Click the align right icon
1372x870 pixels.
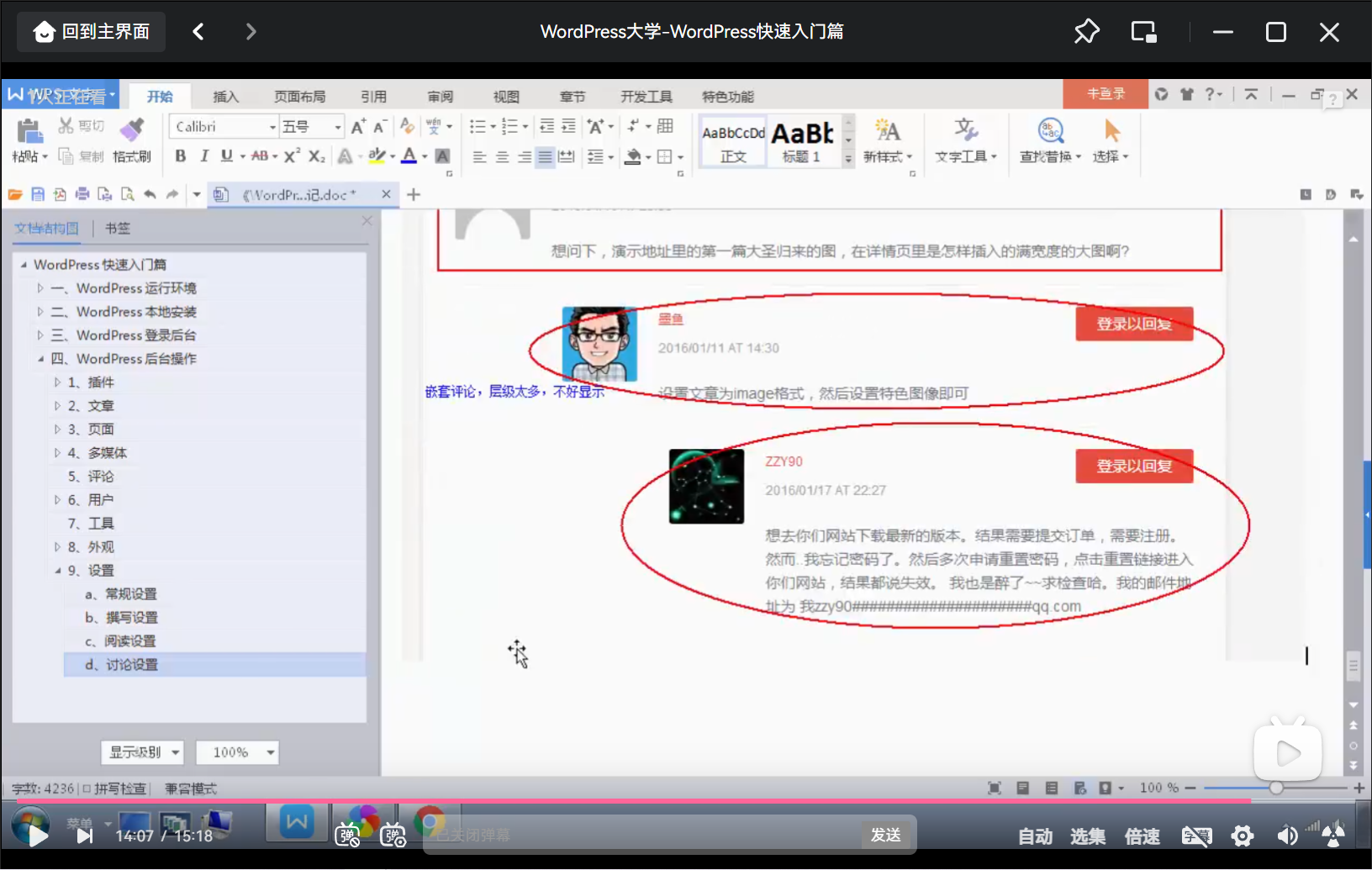point(524,156)
